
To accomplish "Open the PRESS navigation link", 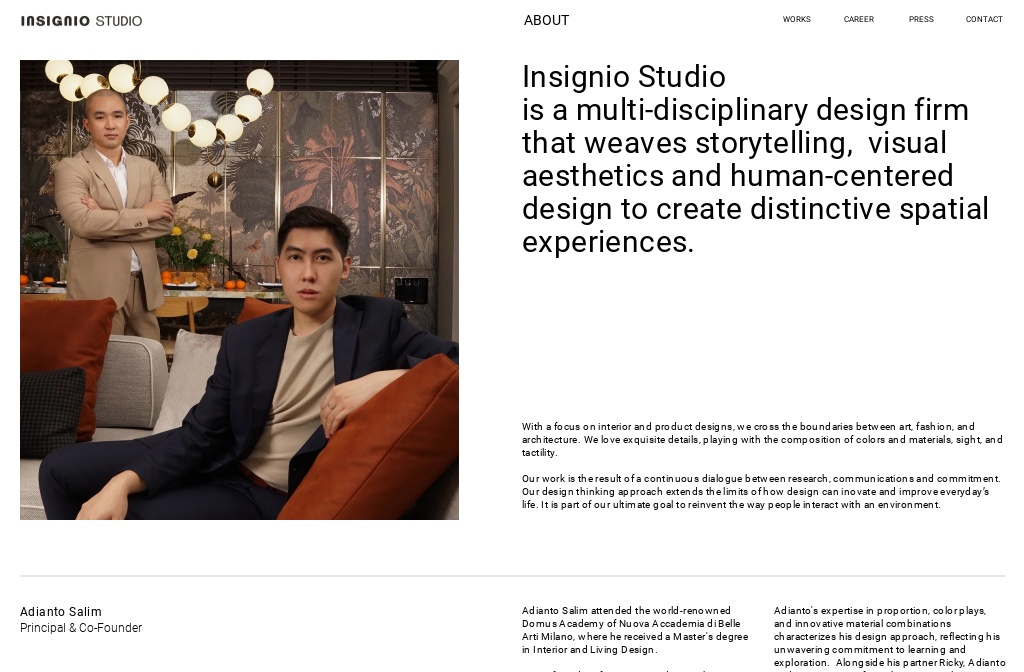I will [x=920, y=19].
